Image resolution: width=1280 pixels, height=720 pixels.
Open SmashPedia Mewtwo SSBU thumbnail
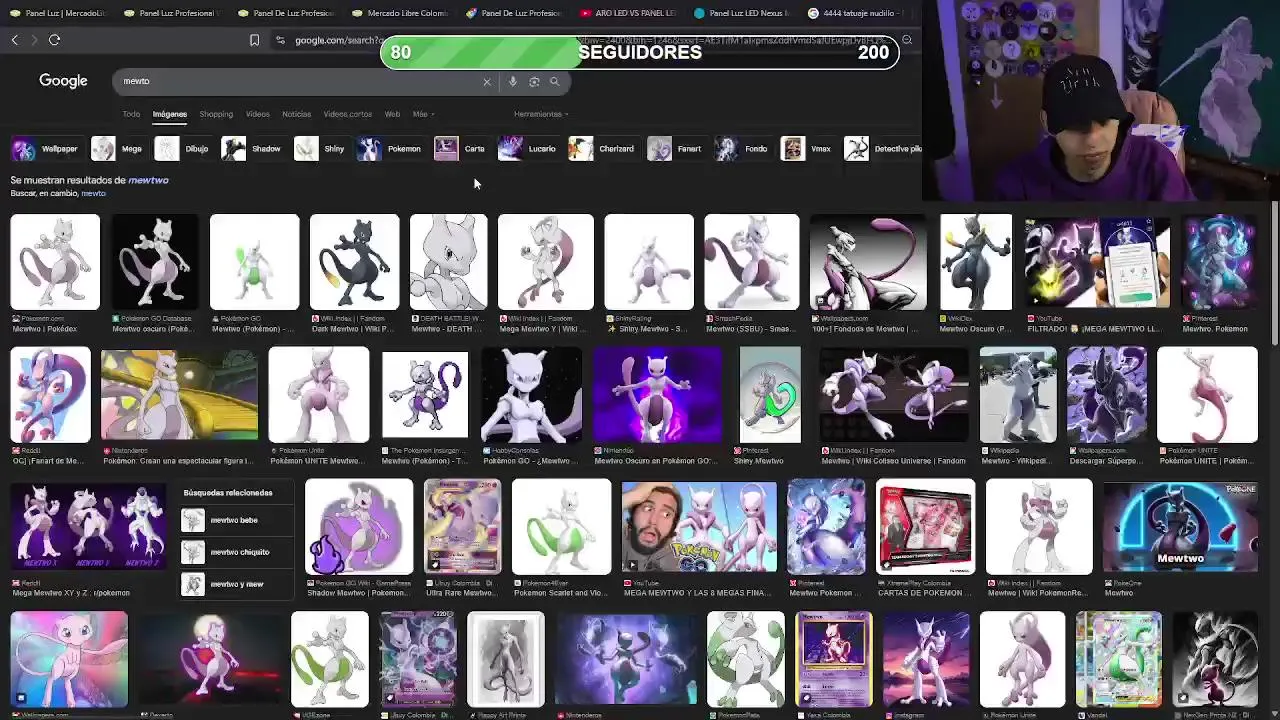click(x=751, y=262)
